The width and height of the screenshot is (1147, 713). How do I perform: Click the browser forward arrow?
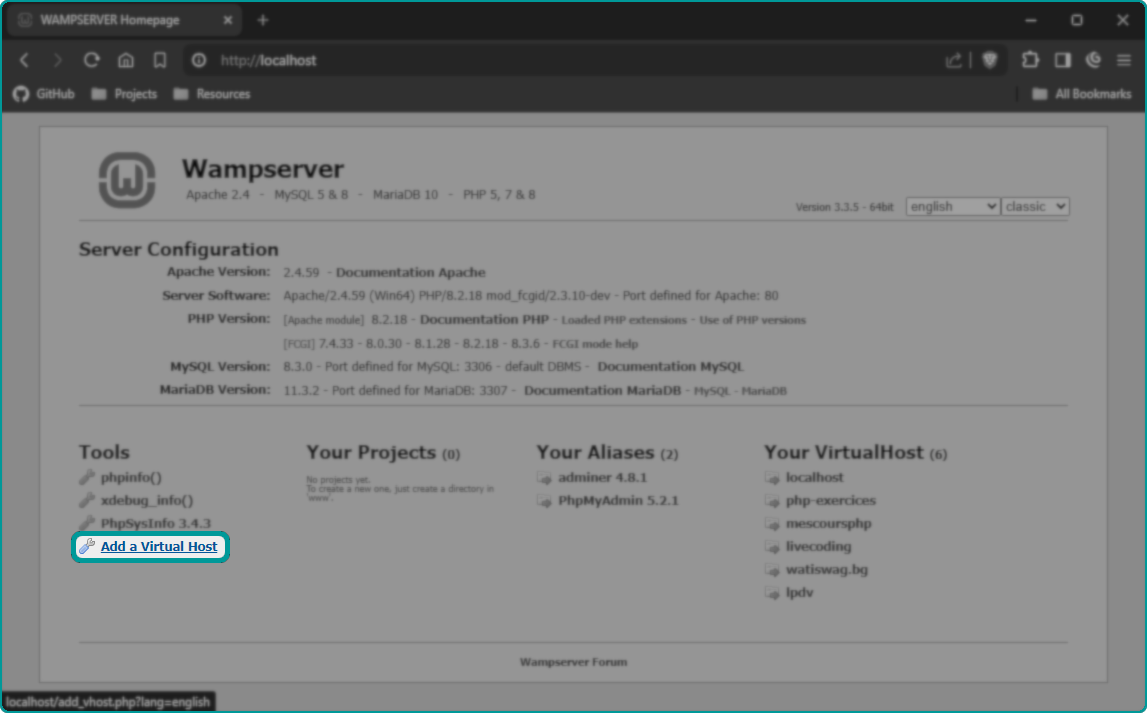57,60
